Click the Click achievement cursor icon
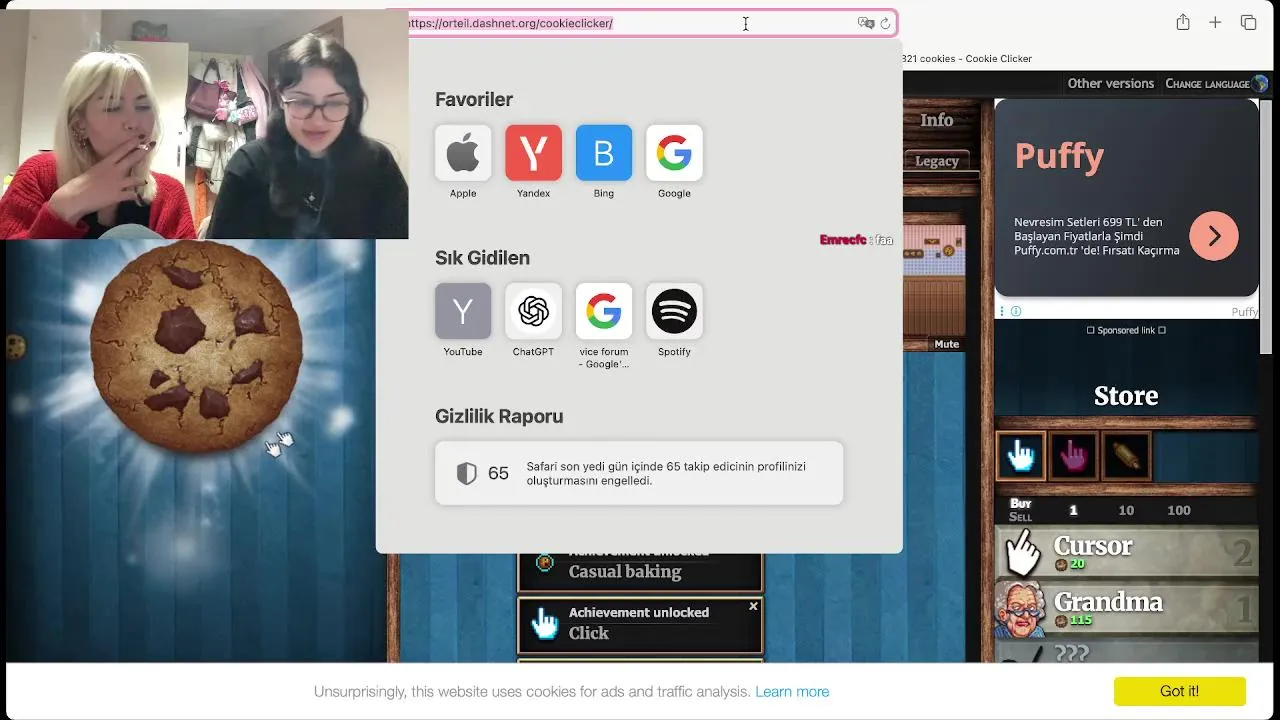The width and height of the screenshot is (1280, 720). (545, 622)
